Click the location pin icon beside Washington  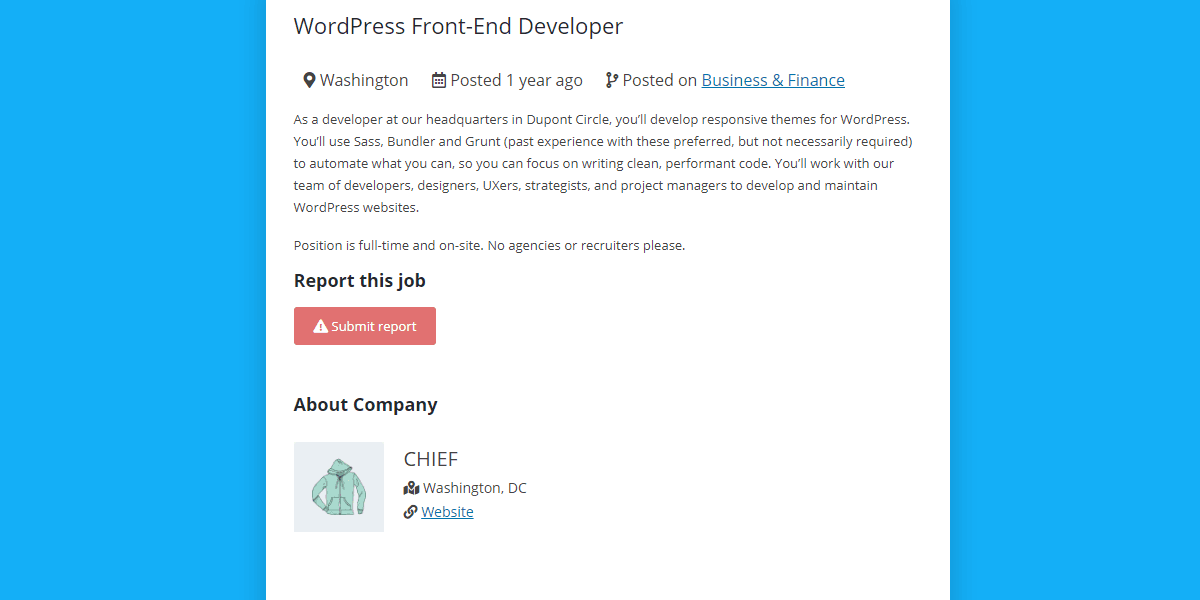(x=309, y=80)
